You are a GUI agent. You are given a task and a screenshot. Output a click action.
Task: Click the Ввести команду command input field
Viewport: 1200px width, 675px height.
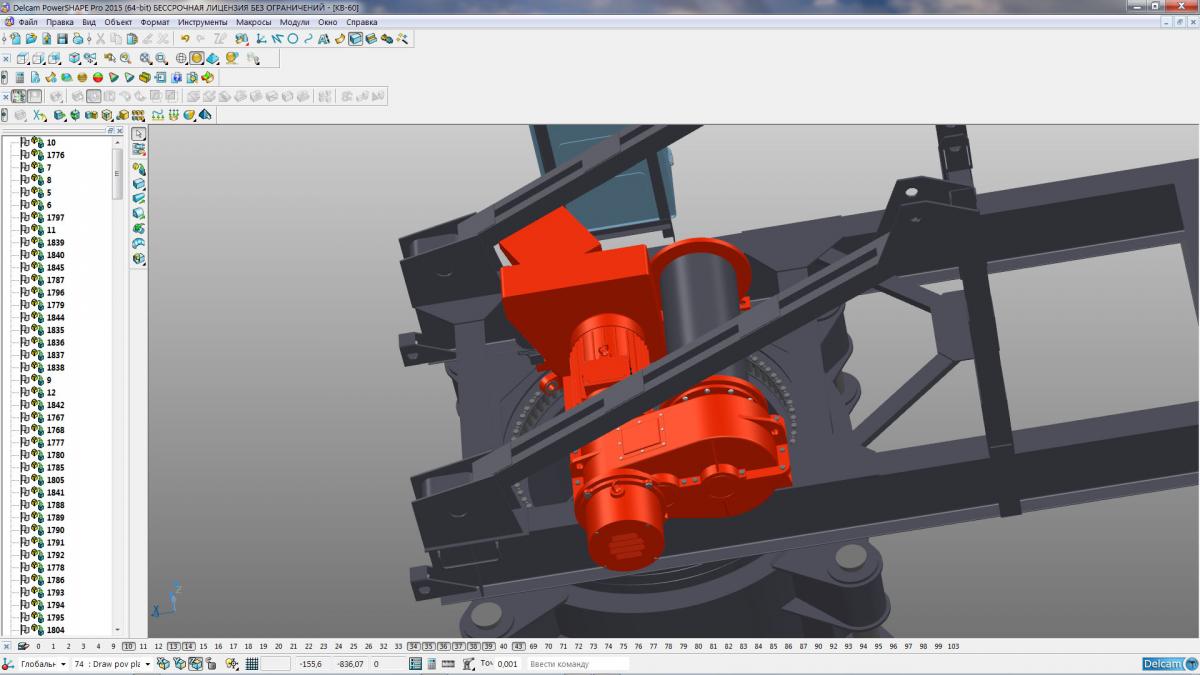pos(579,664)
